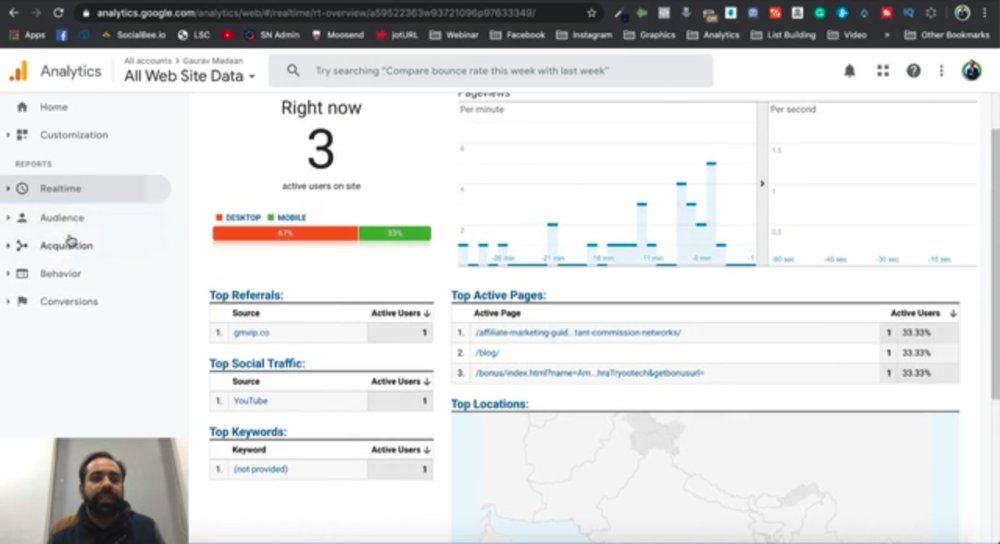Screen dimensions: 1000x544
Task: Open the Behavior reports section
Action: tap(60, 274)
